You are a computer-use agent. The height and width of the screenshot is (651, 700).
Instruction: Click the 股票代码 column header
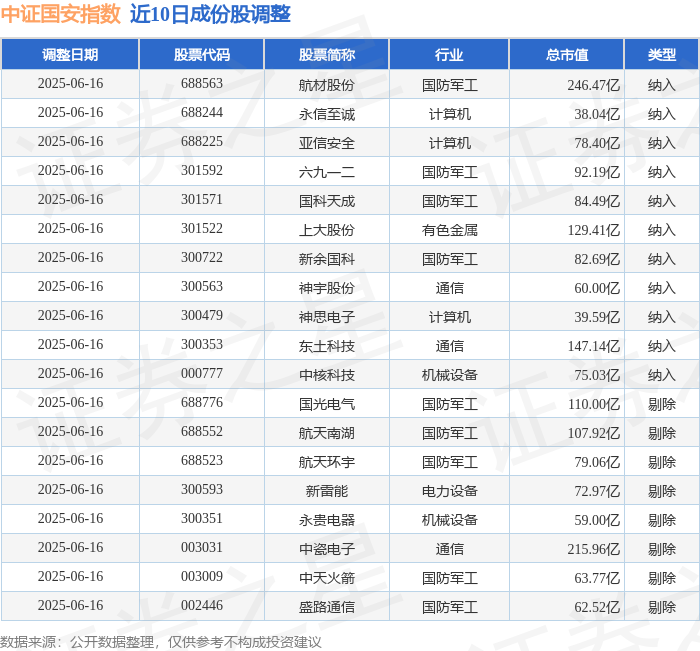[202, 54]
